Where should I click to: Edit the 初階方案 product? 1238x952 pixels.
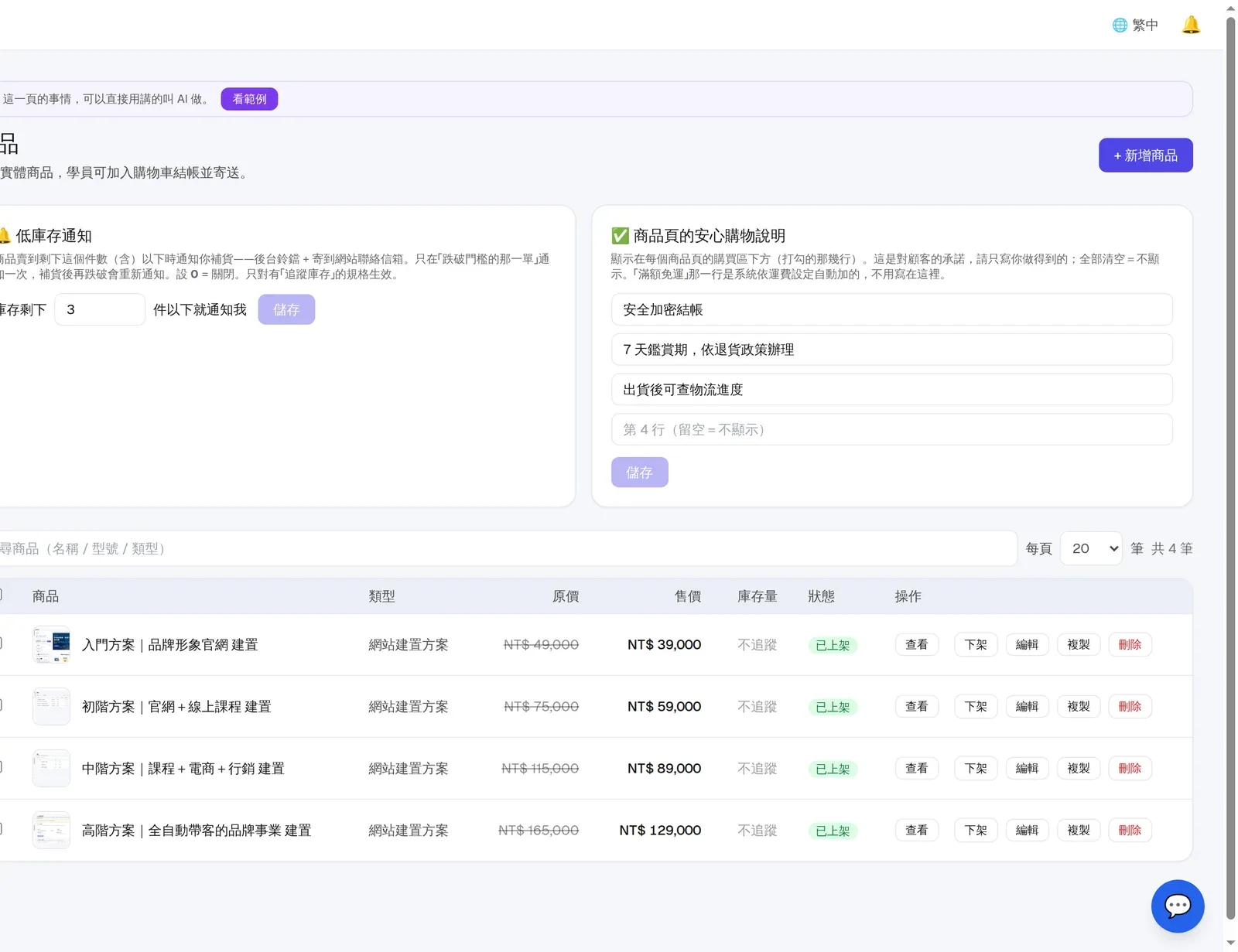[1027, 707]
